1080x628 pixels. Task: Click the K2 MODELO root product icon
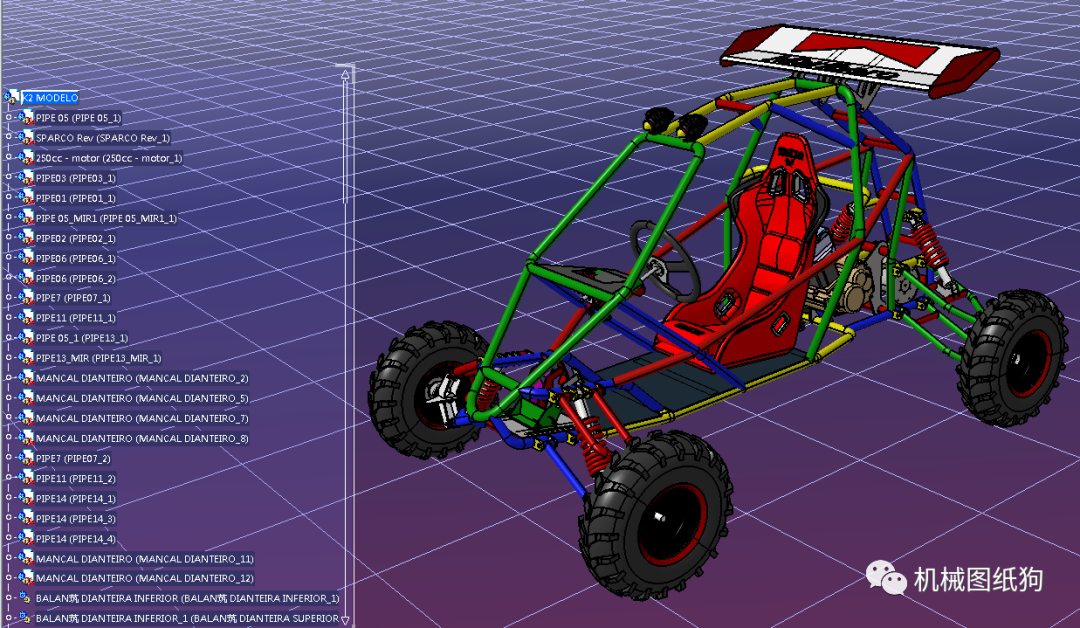(11, 97)
